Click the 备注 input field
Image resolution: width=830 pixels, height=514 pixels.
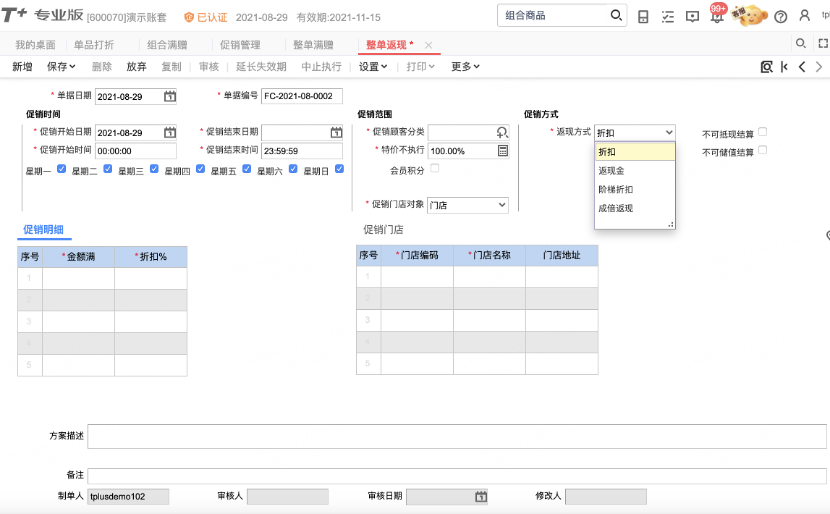(x=457, y=475)
